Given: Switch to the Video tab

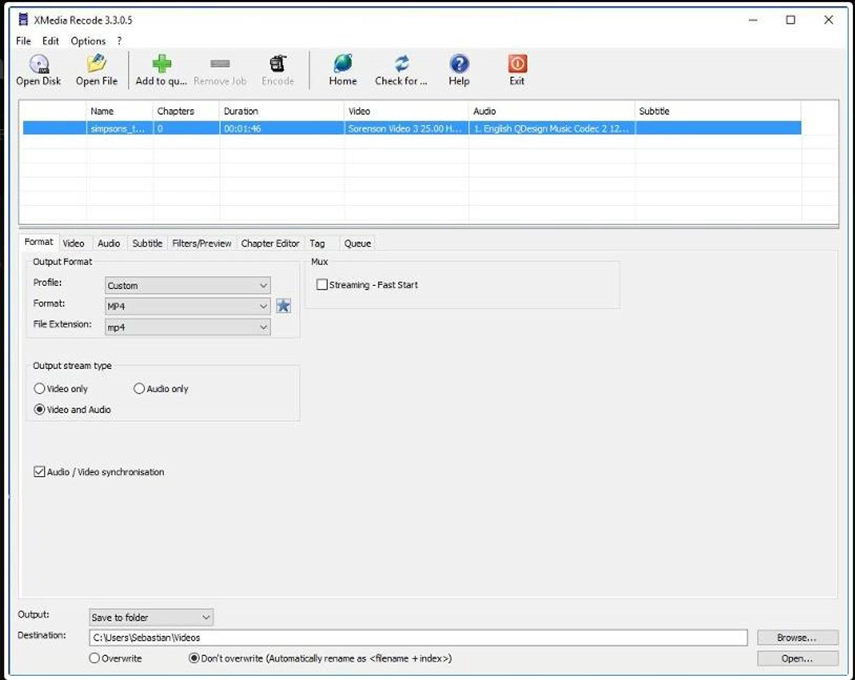Looking at the screenshot, I should 73,243.
